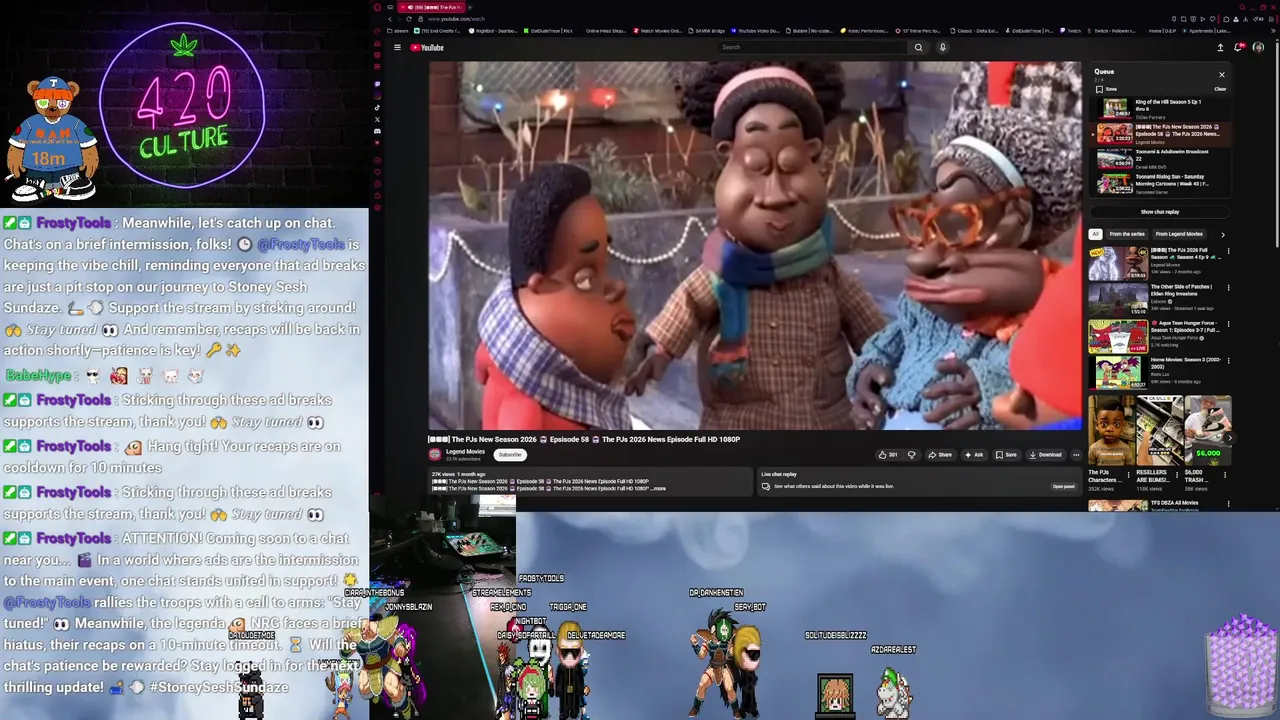The height and width of the screenshot is (720, 1280).
Task: Click the PJs video player to pause
Action: click(x=755, y=246)
